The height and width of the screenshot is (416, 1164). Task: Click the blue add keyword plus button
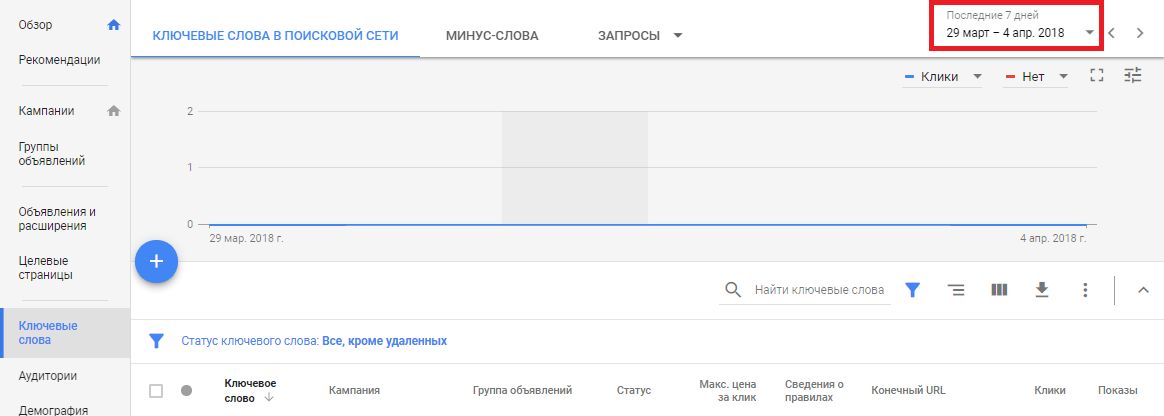click(156, 262)
